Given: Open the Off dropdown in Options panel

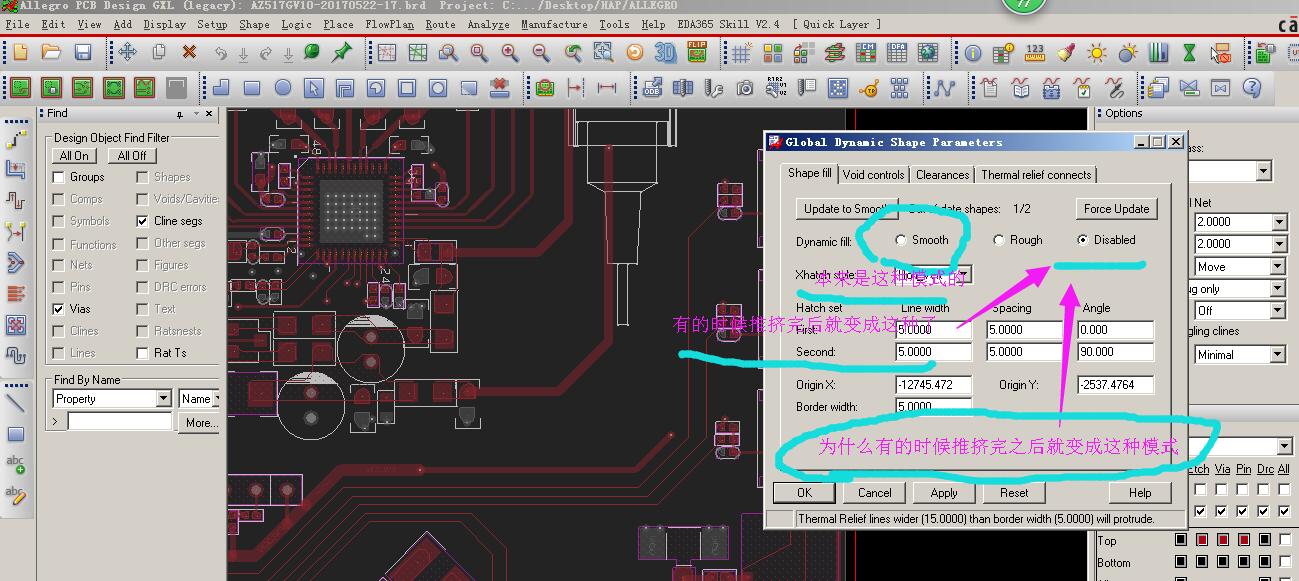Looking at the screenshot, I should (x=1279, y=311).
